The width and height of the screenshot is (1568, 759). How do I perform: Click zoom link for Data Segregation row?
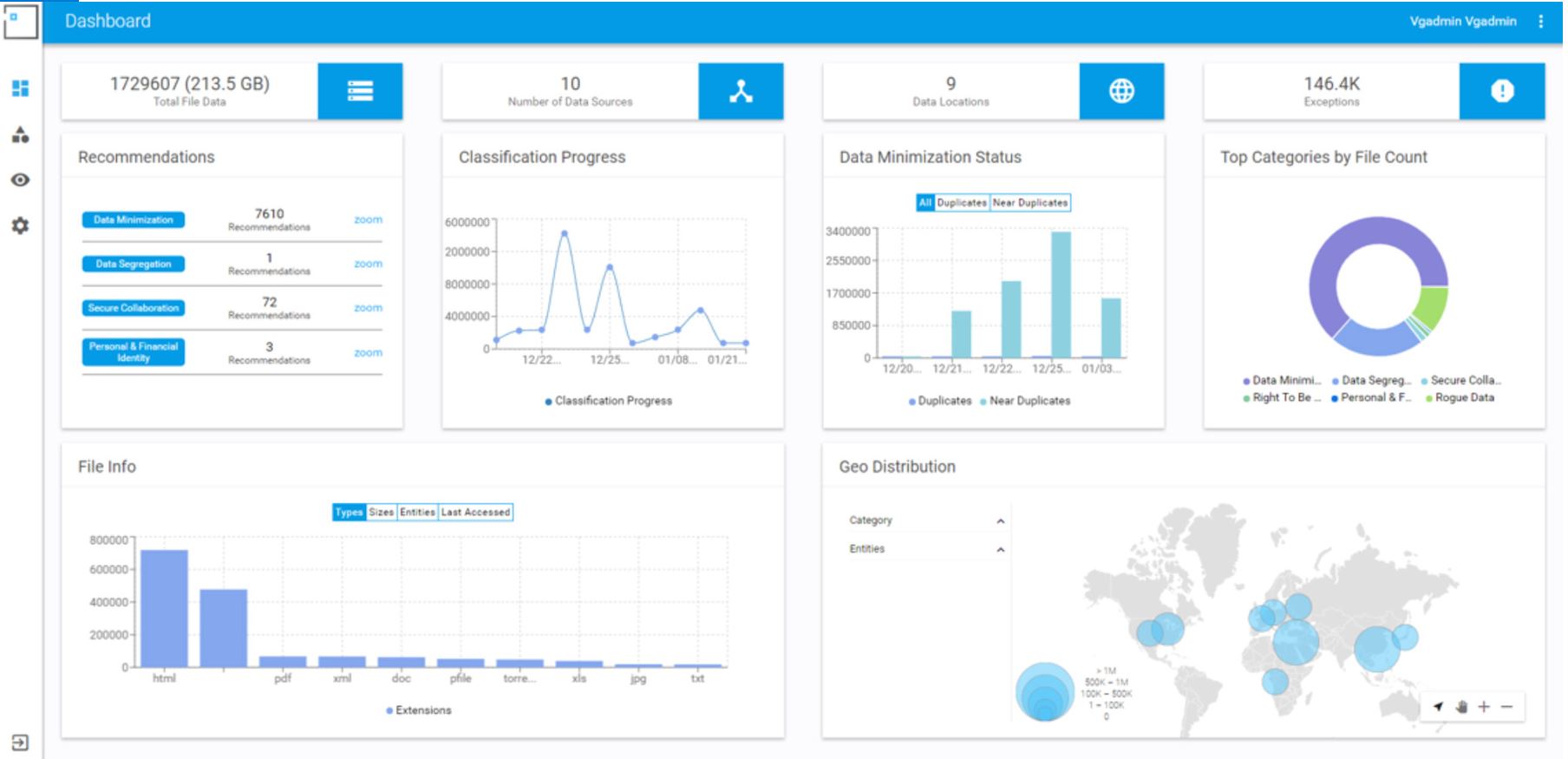tap(368, 264)
